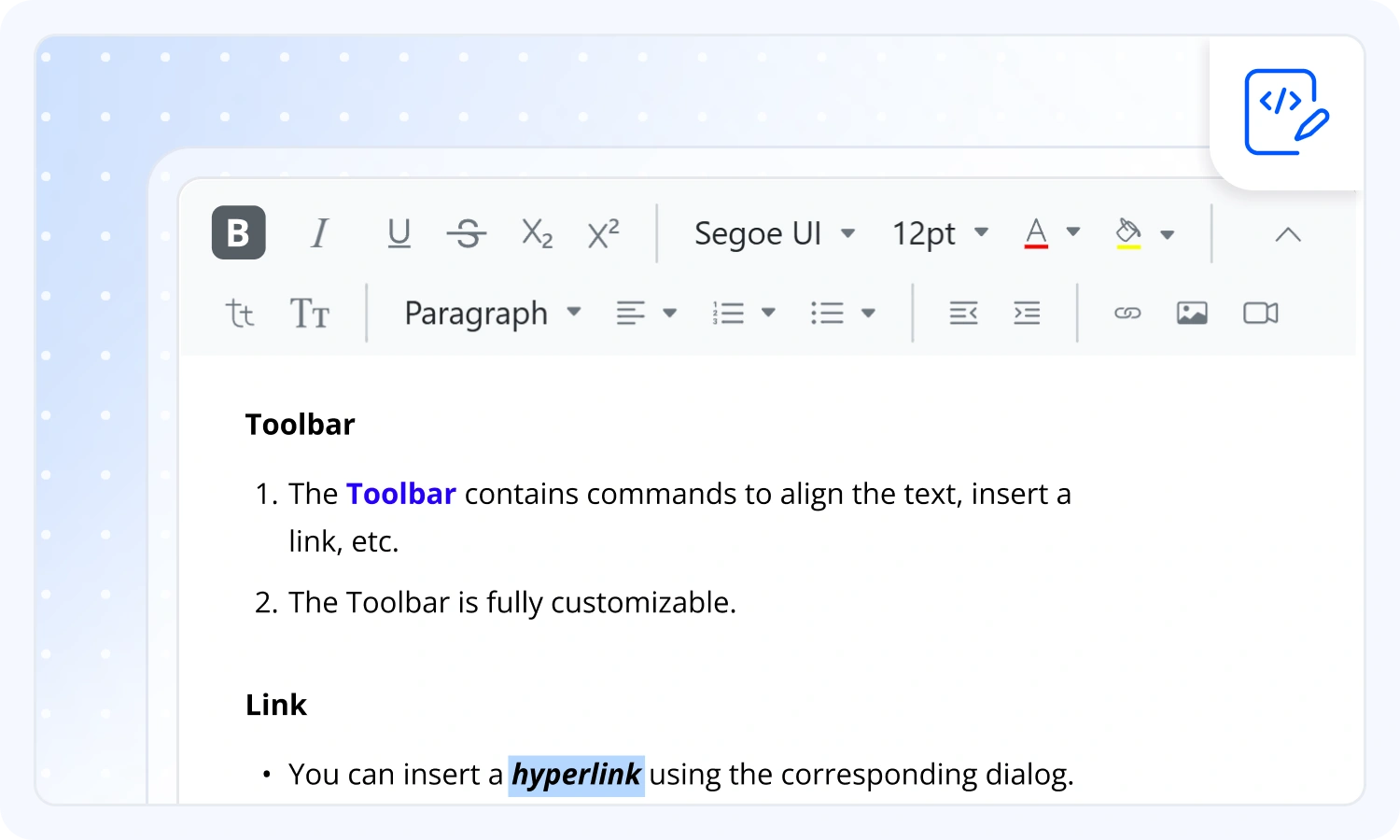This screenshot has height=840, width=1400.
Task: Expand bulleted list style dropdown
Action: coord(868,313)
